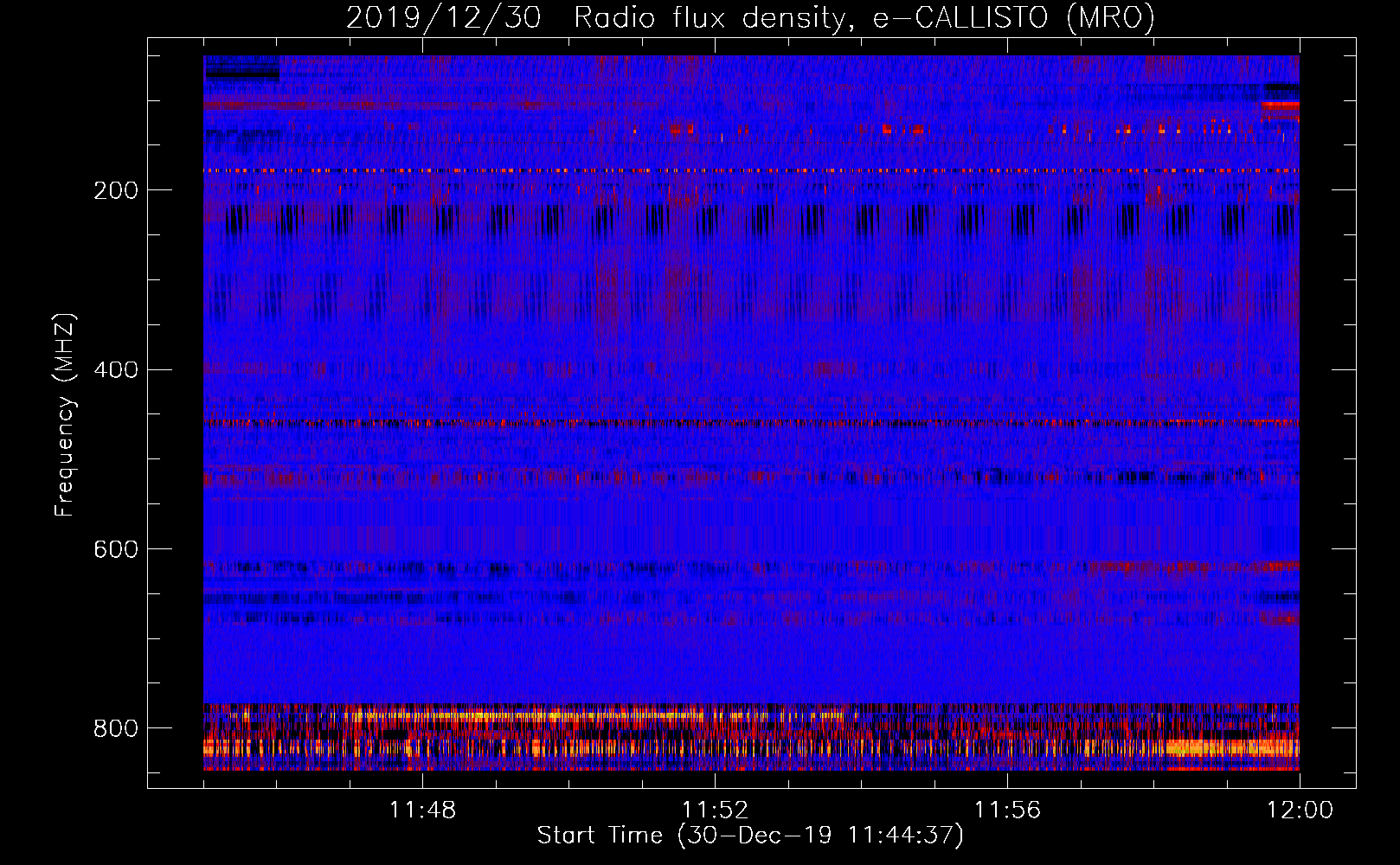Click the '12:00' time axis label

pos(1300,811)
